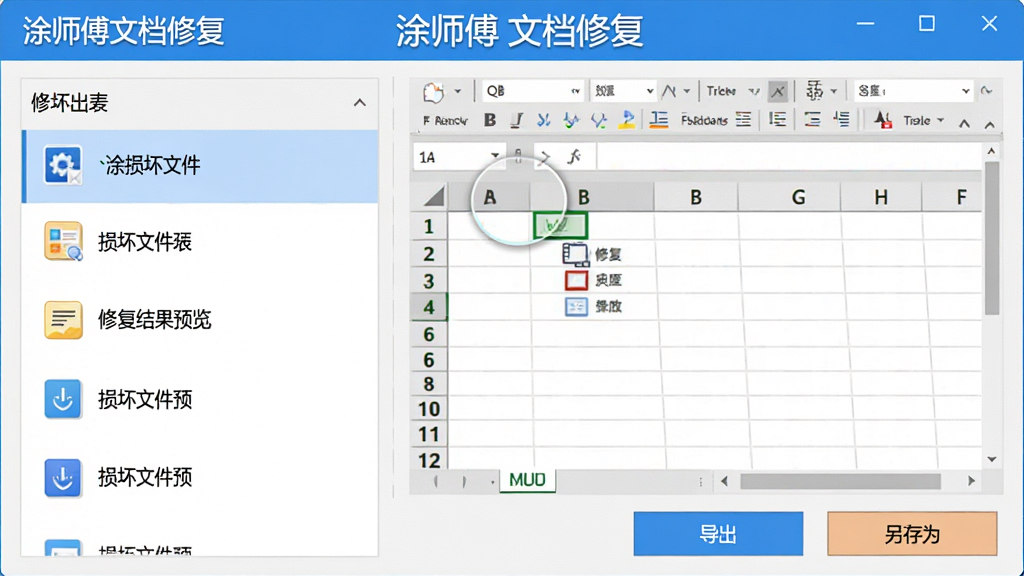The width and height of the screenshot is (1024, 576).
Task: Select row header 4
Action: pos(429,307)
